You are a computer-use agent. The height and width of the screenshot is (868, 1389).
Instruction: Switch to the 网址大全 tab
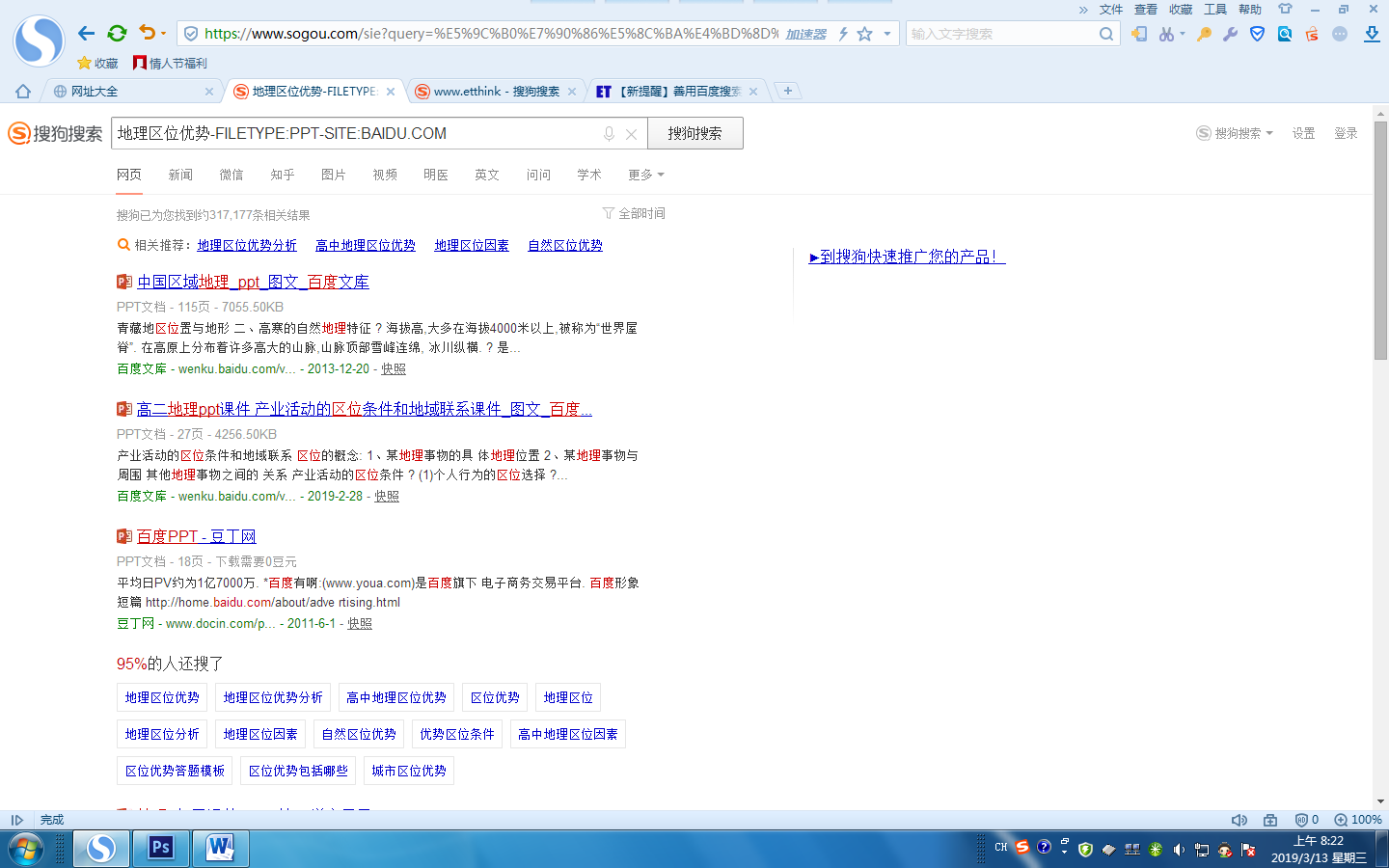click(133, 92)
